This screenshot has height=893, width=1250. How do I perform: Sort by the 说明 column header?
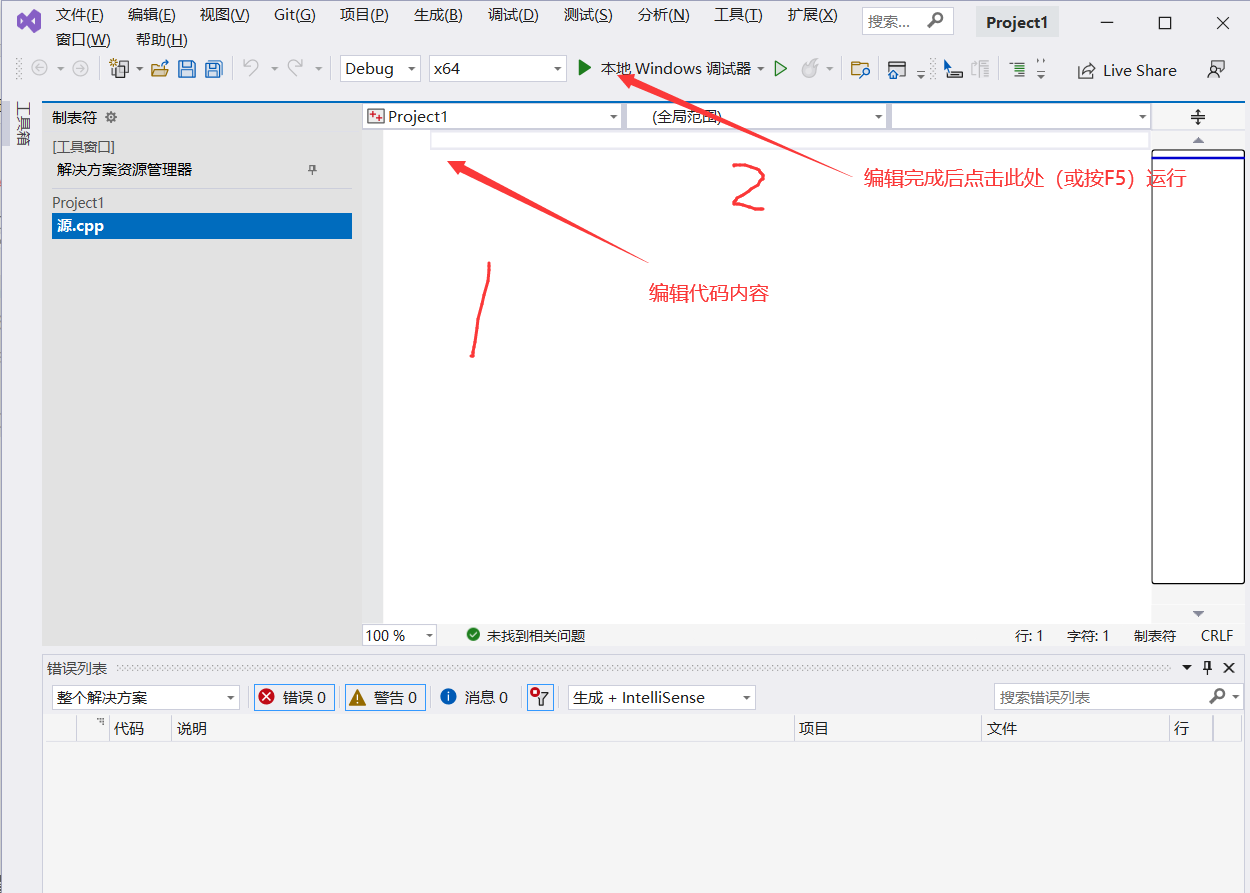pos(483,729)
